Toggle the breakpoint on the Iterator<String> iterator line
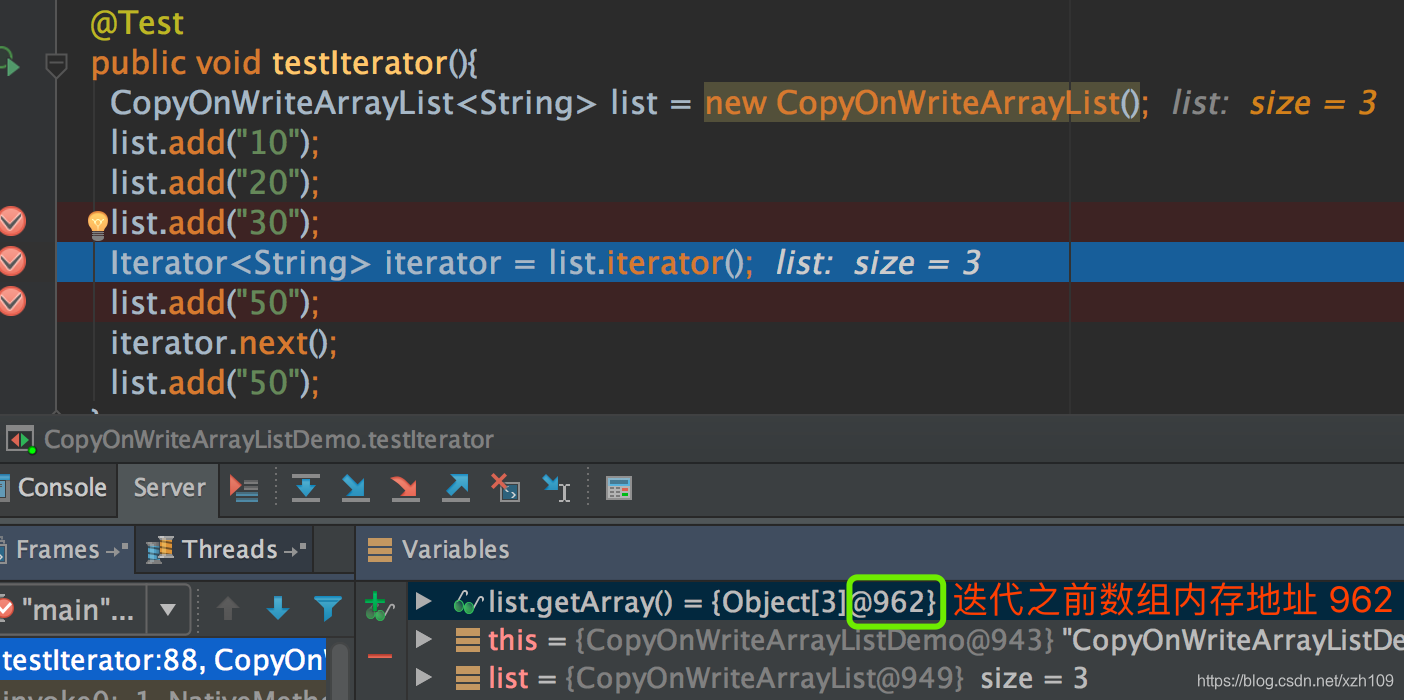 [x=11, y=262]
